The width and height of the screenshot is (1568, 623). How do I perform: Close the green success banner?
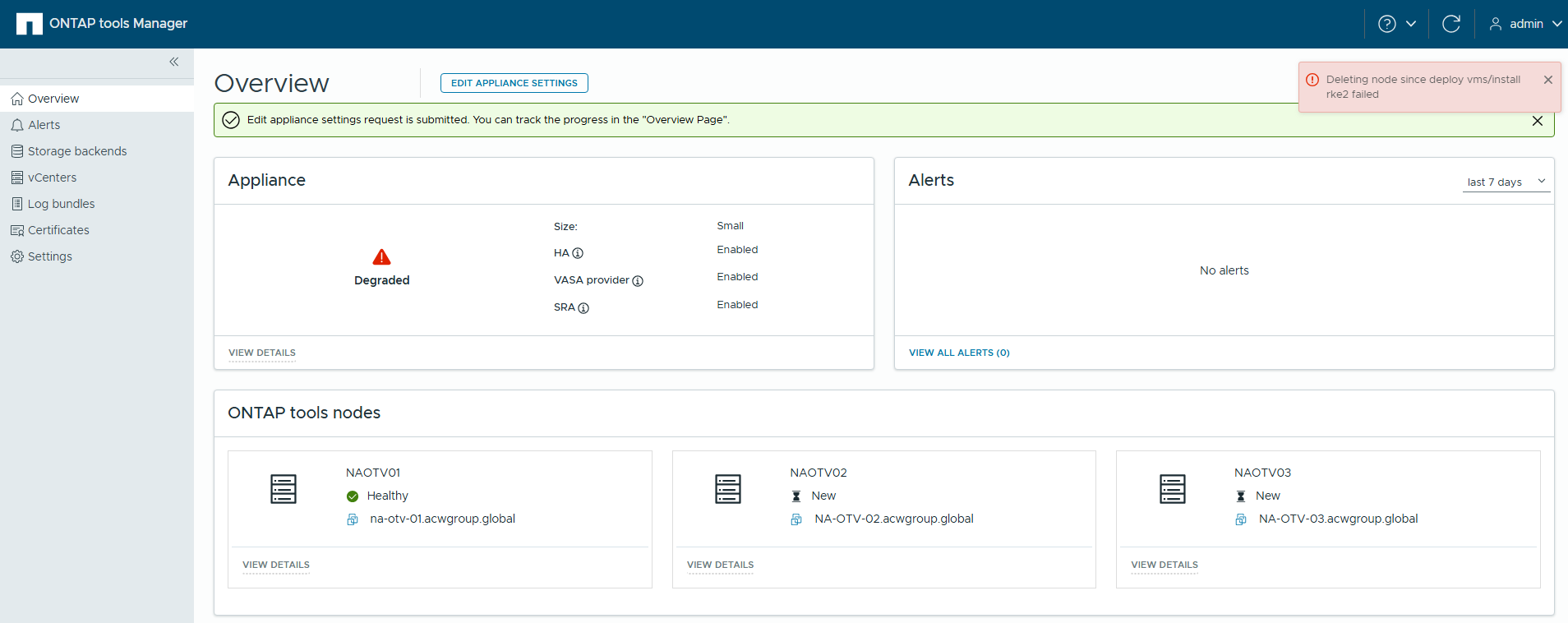coord(1537,121)
